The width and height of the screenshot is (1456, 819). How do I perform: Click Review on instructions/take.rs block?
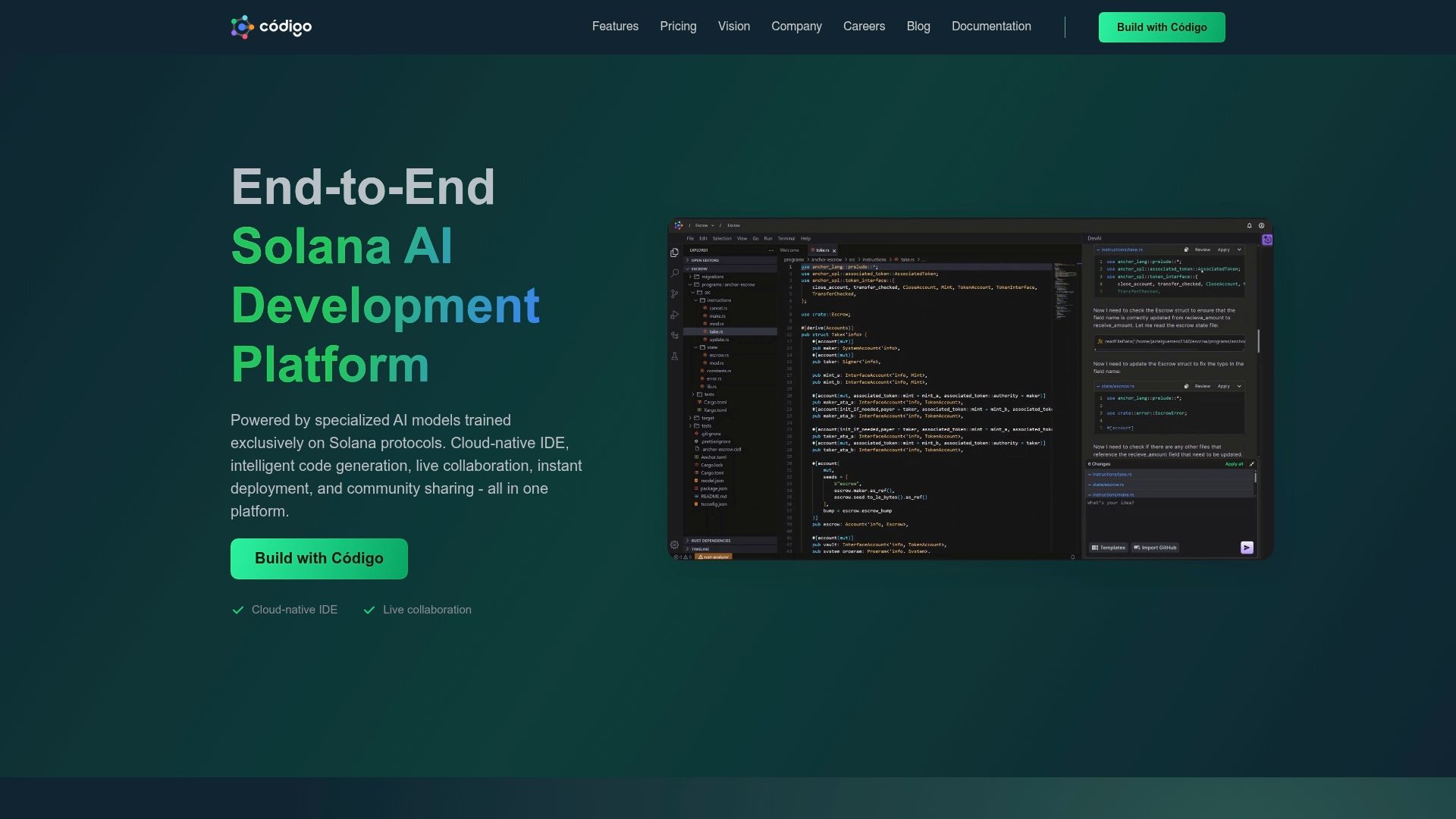pyautogui.click(x=1203, y=249)
